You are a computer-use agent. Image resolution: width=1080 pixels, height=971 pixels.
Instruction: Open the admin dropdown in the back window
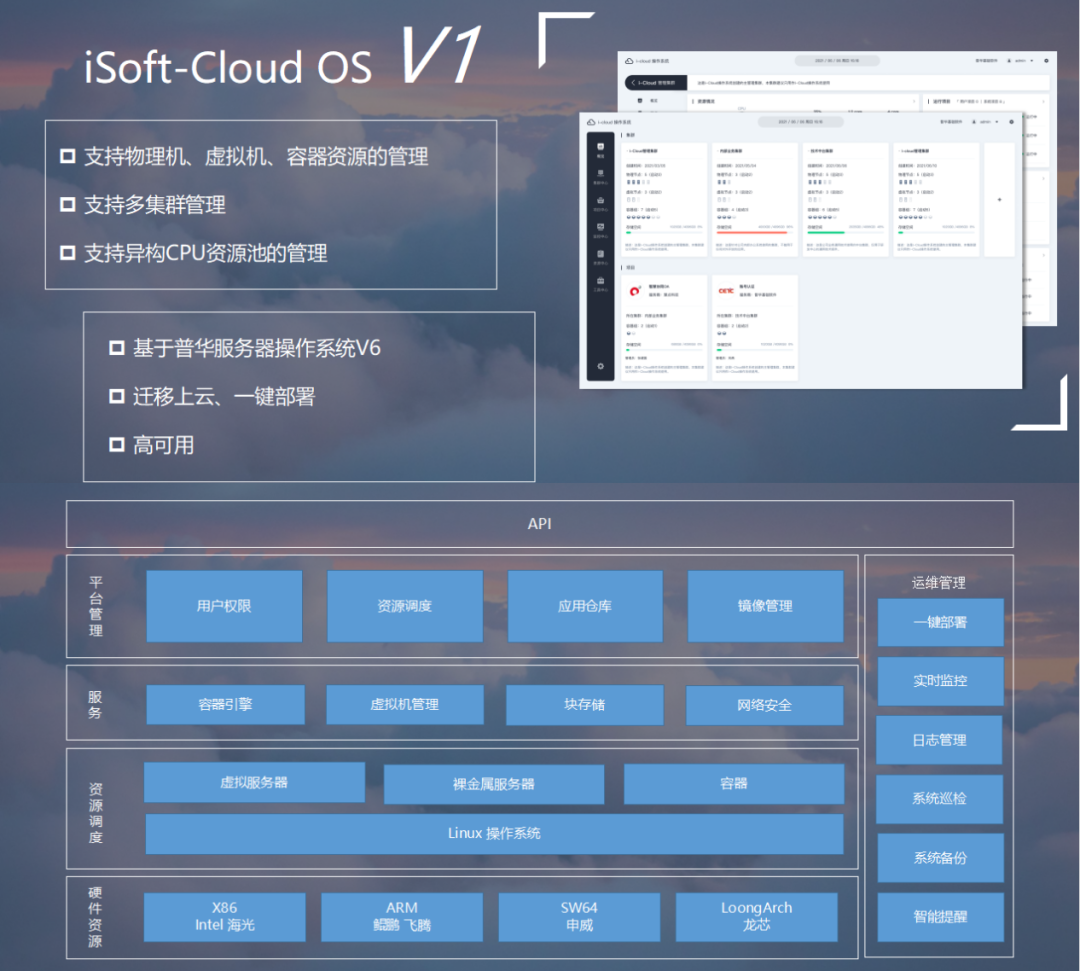point(1021,61)
